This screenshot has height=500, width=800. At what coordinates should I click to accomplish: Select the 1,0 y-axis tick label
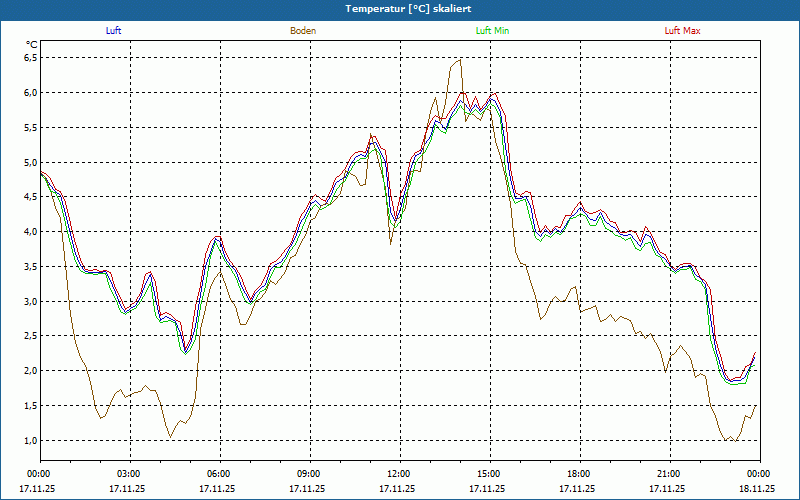[30, 441]
